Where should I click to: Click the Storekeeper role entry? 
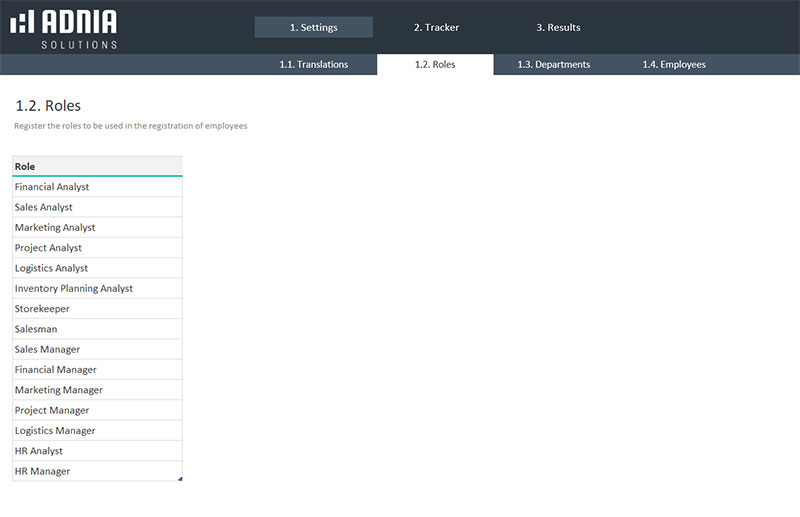(97, 309)
